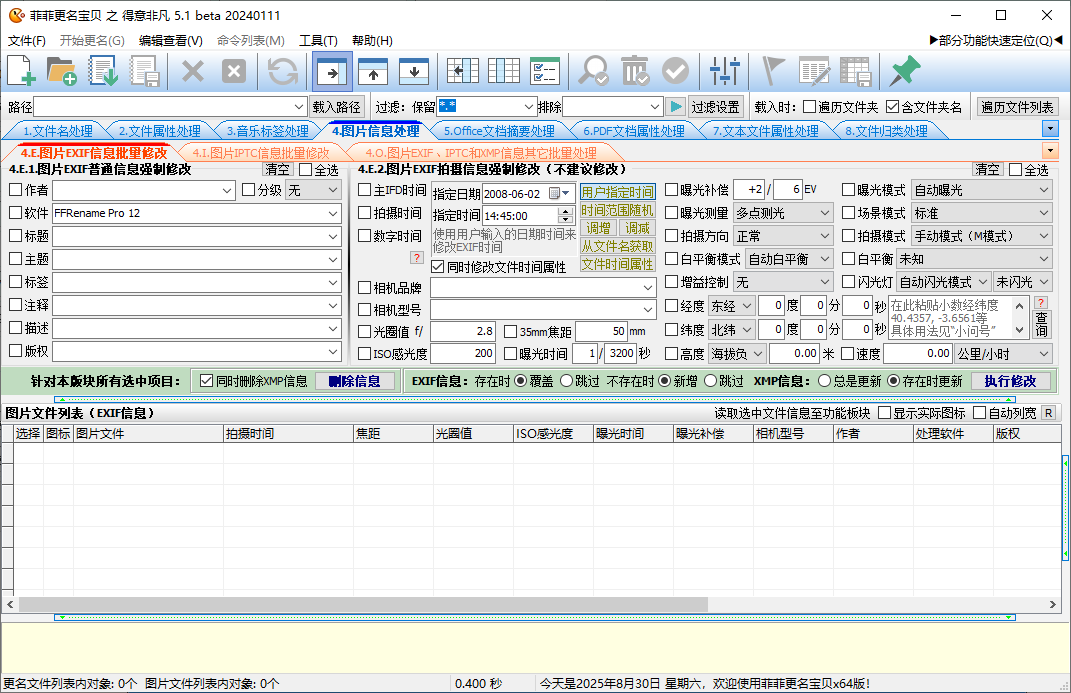The height and width of the screenshot is (693, 1071).
Task: Click the refresh arrows toolbar icon
Action: [x=283, y=71]
